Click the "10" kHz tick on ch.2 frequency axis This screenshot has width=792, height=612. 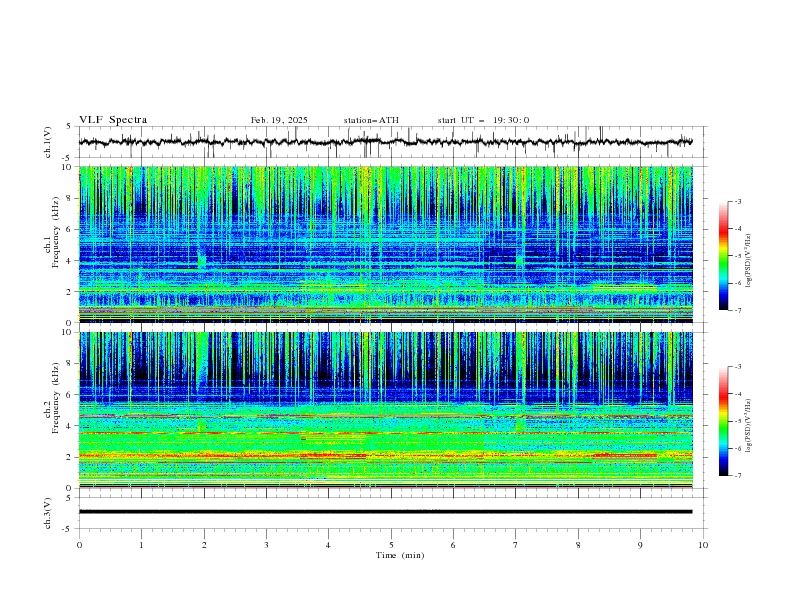click(x=68, y=332)
